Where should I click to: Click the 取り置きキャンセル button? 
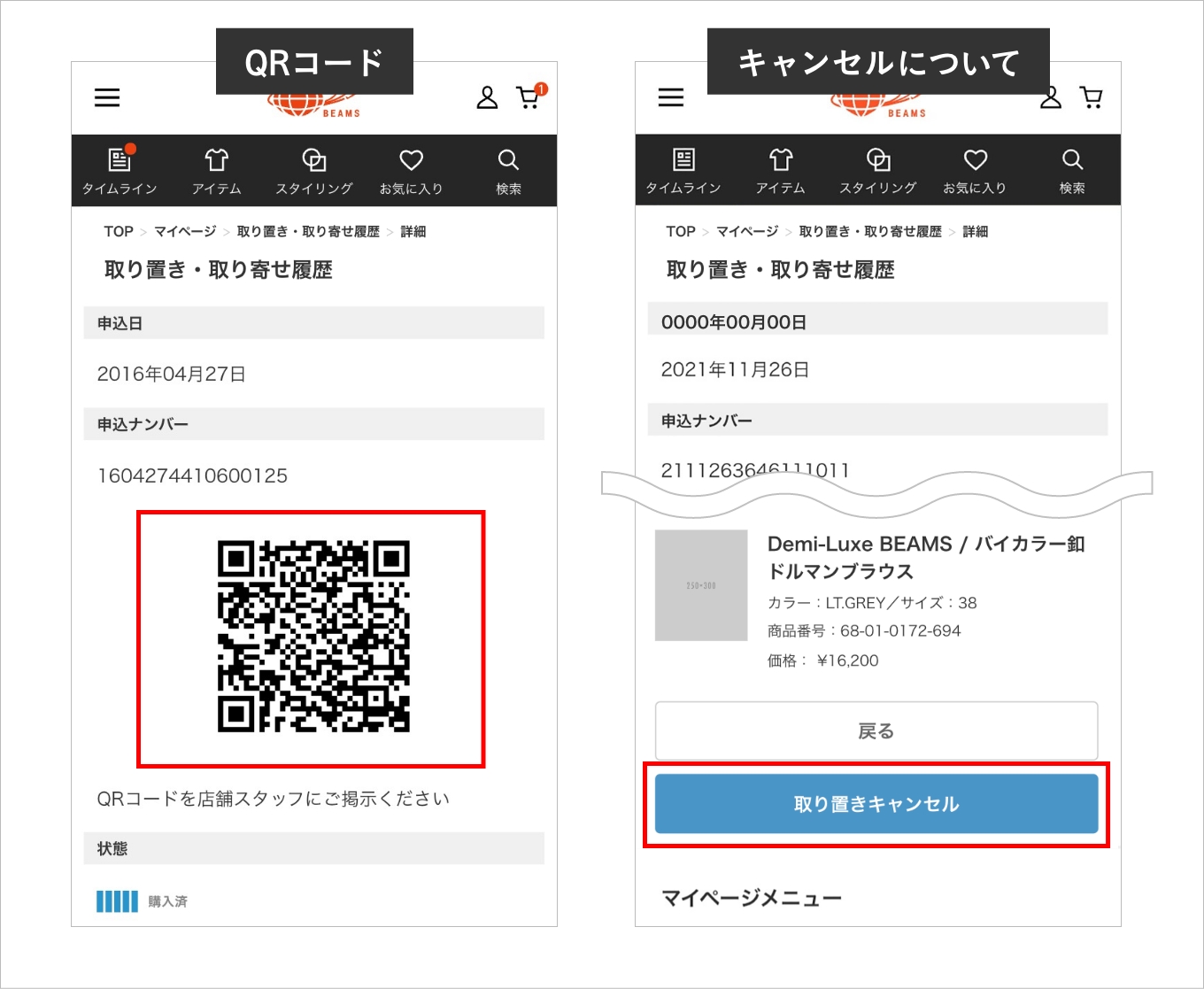[x=876, y=804]
